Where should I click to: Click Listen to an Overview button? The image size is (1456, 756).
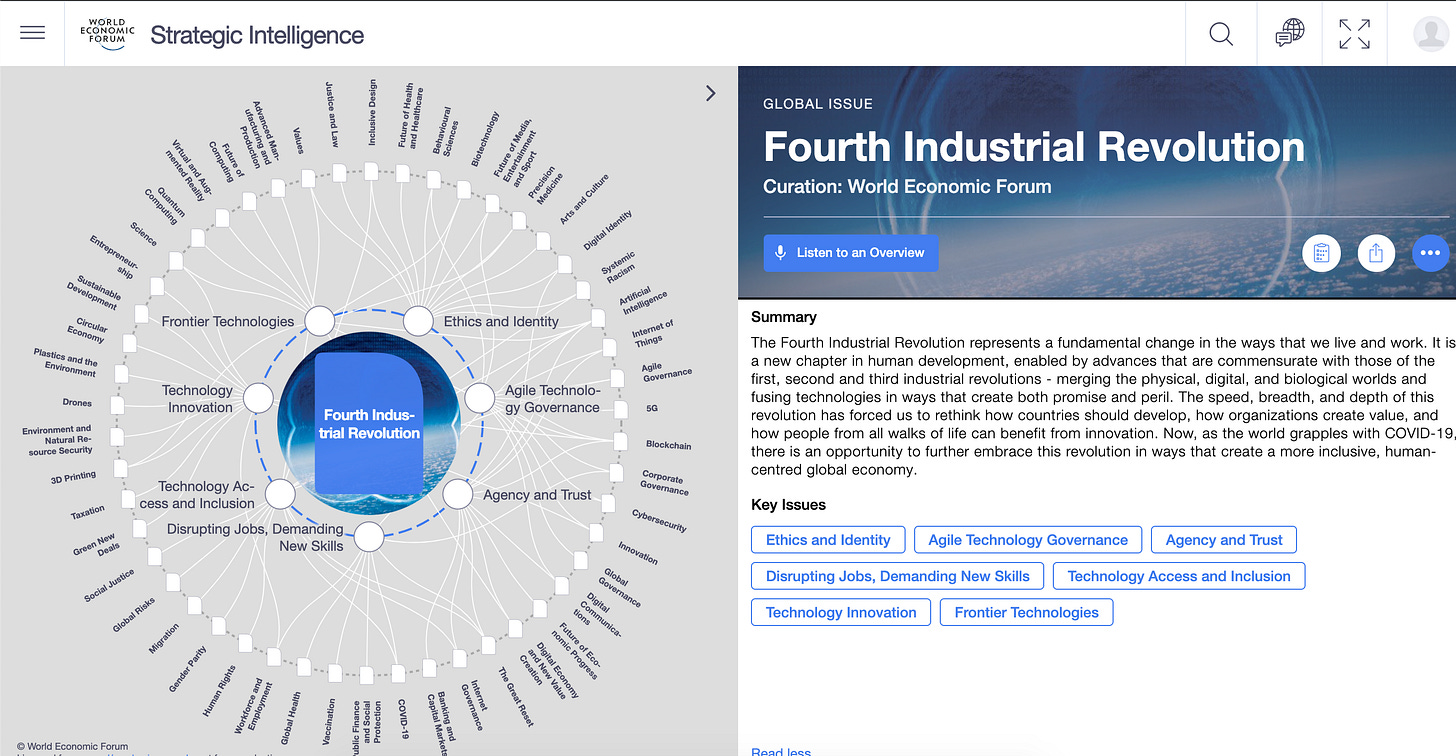point(851,253)
